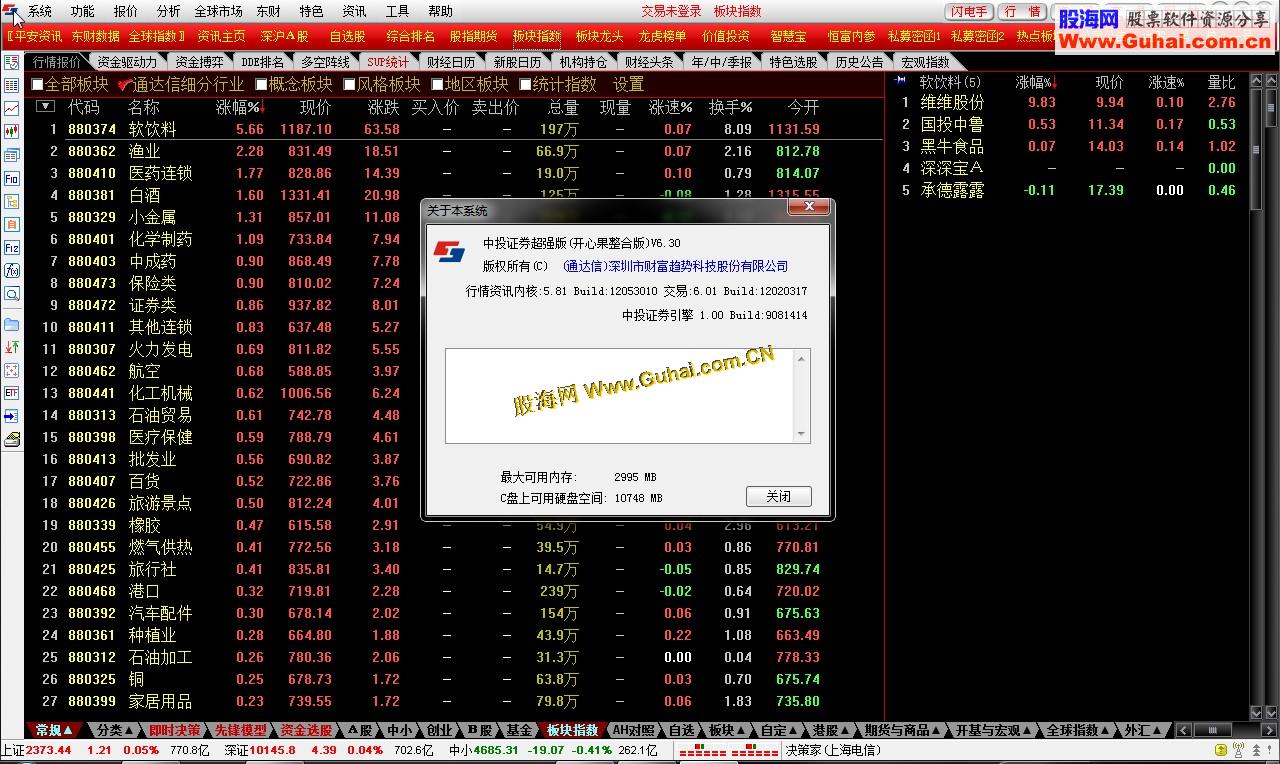
Task: Click the red dotted square sidebar icon
Action: (12, 370)
